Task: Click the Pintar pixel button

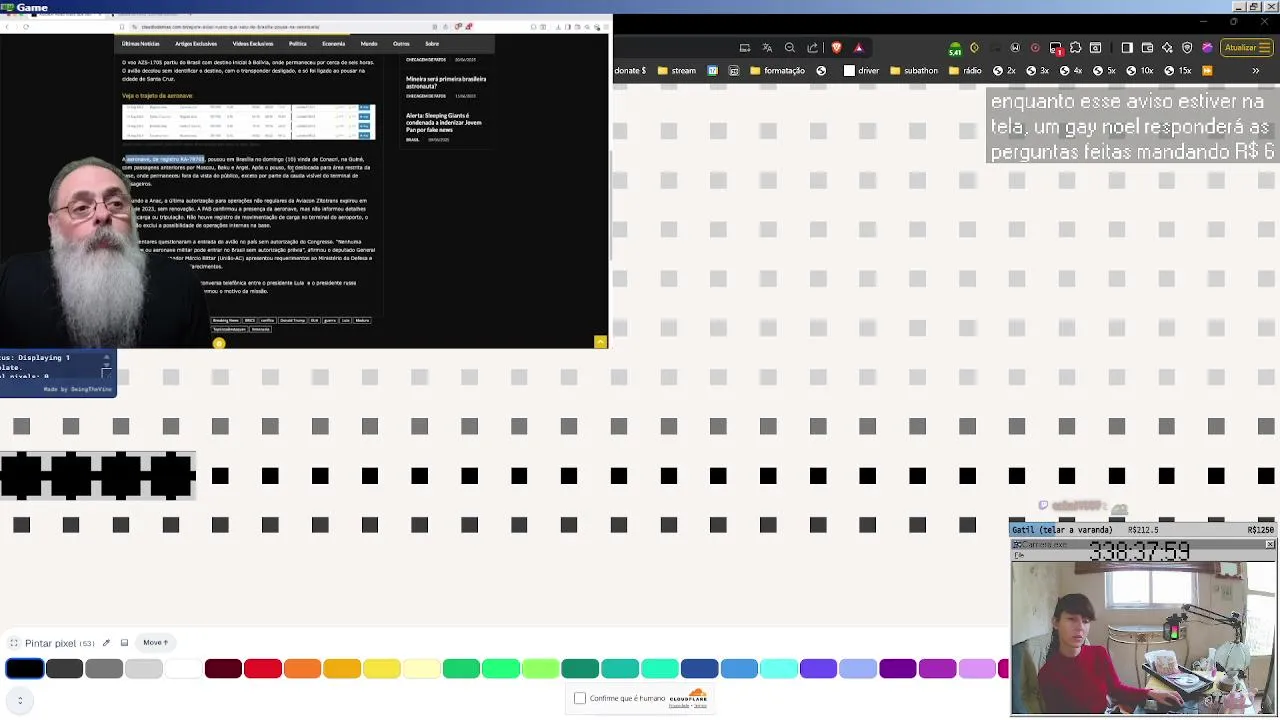Action: (x=59, y=643)
